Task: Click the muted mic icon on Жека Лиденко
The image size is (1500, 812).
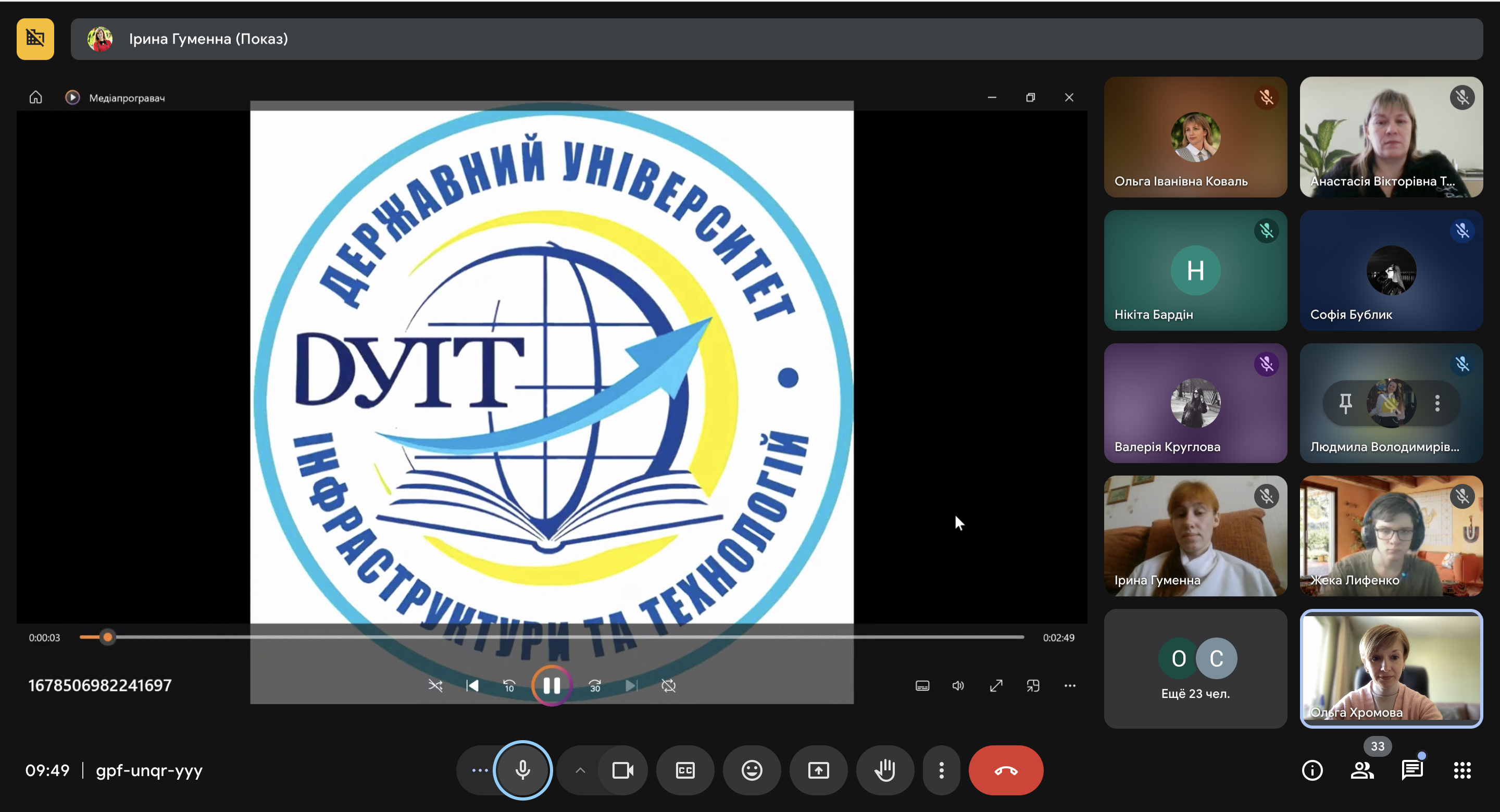Action: tap(1462, 496)
